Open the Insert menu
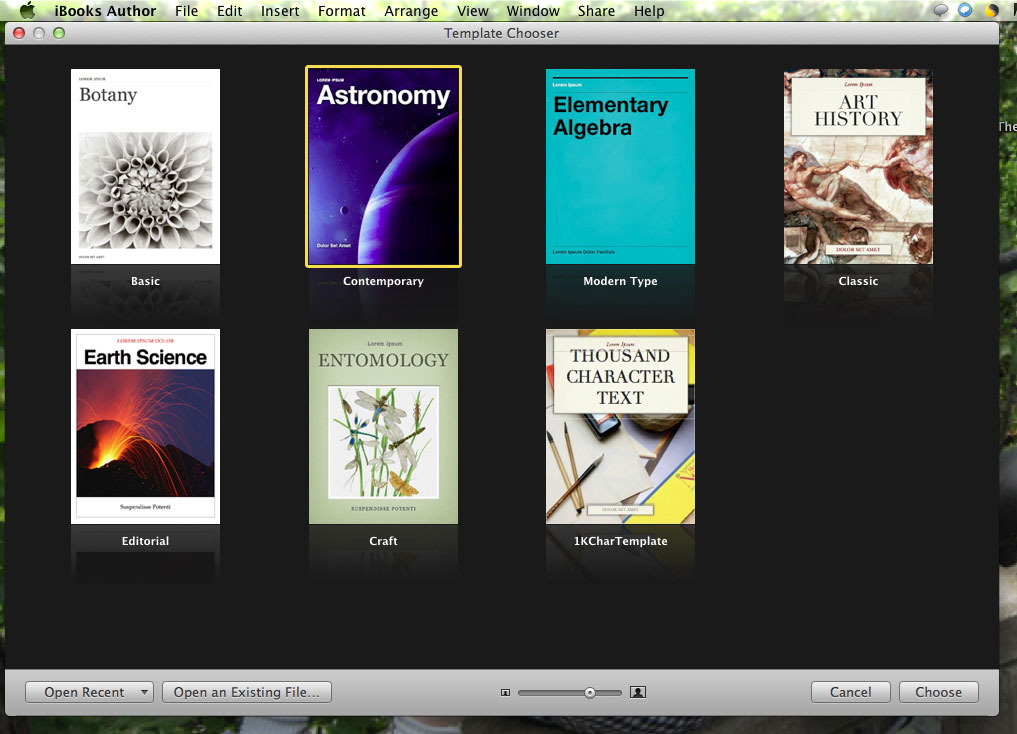The image size is (1017, 734). (x=280, y=11)
